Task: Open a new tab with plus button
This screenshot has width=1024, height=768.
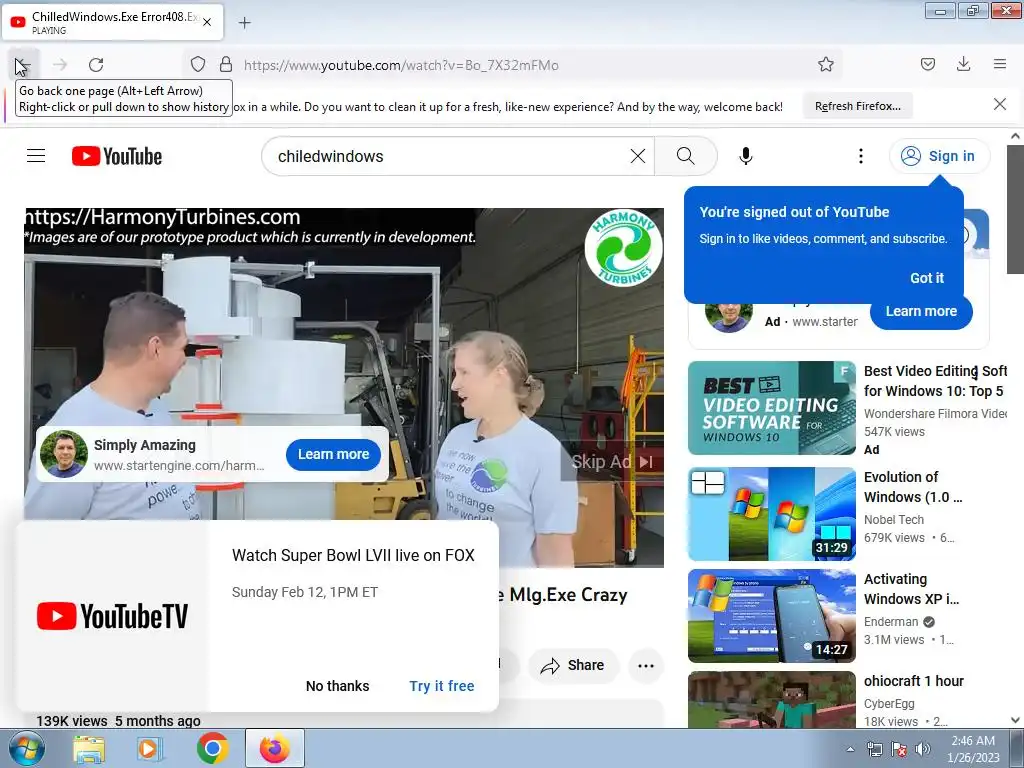Action: coord(244,23)
